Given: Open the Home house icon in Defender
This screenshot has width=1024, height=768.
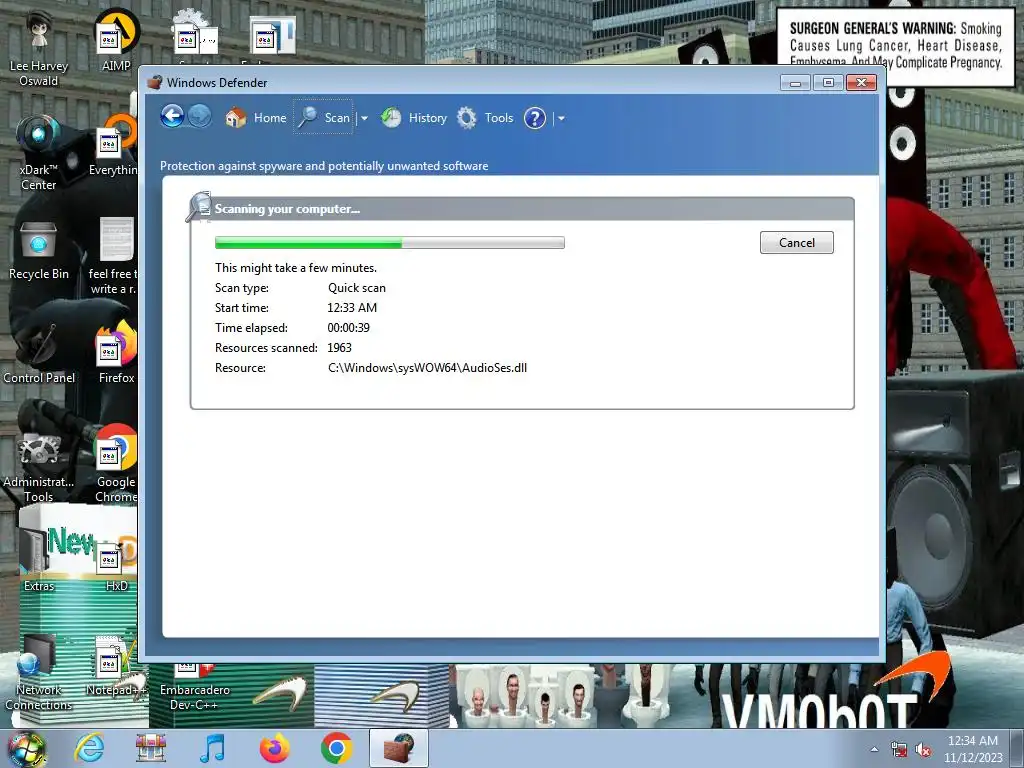Looking at the screenshot, I should (x=236, y=118).
